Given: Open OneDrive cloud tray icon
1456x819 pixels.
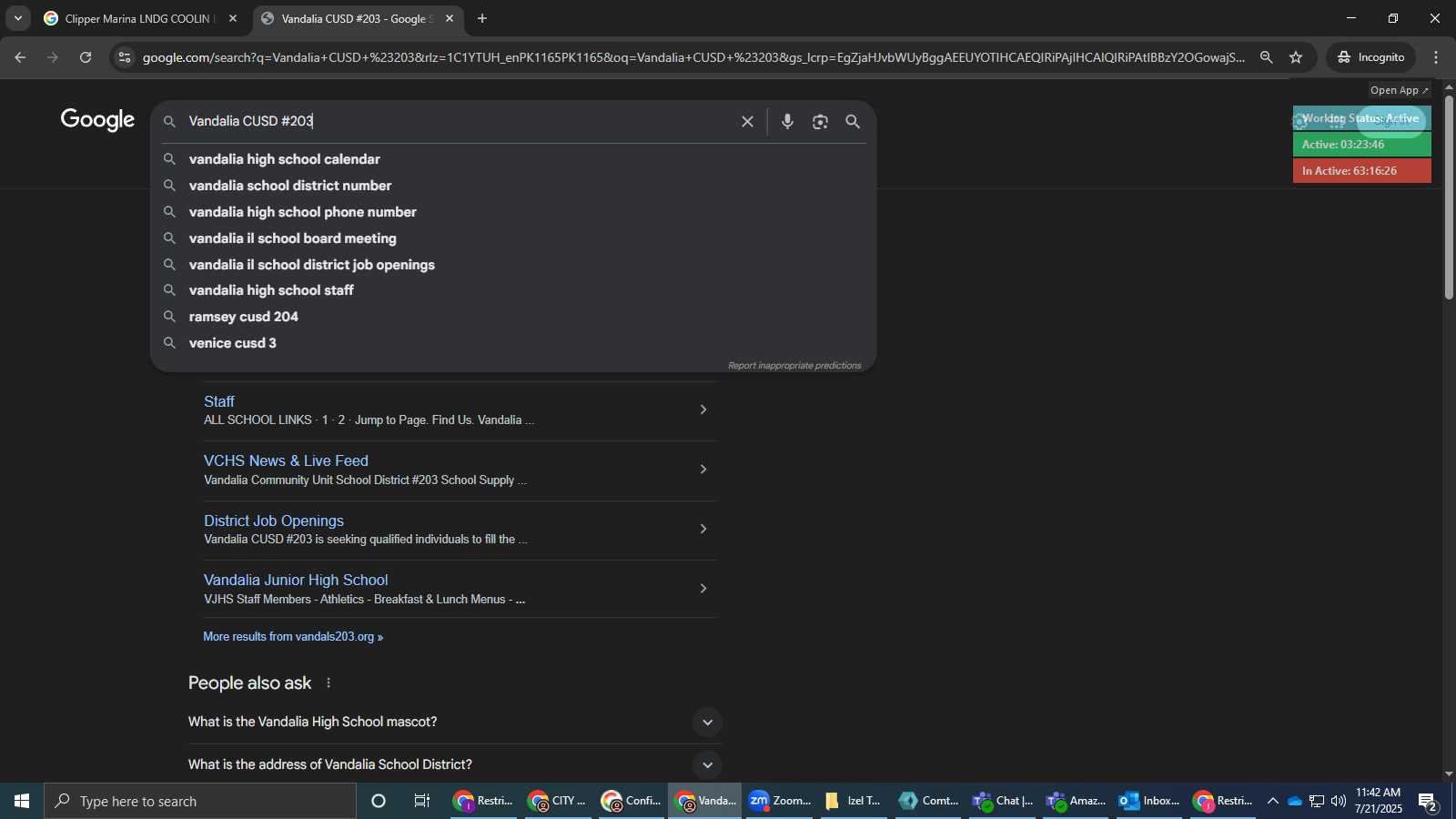Looking at the screenshot, I should click(1294, 801).
